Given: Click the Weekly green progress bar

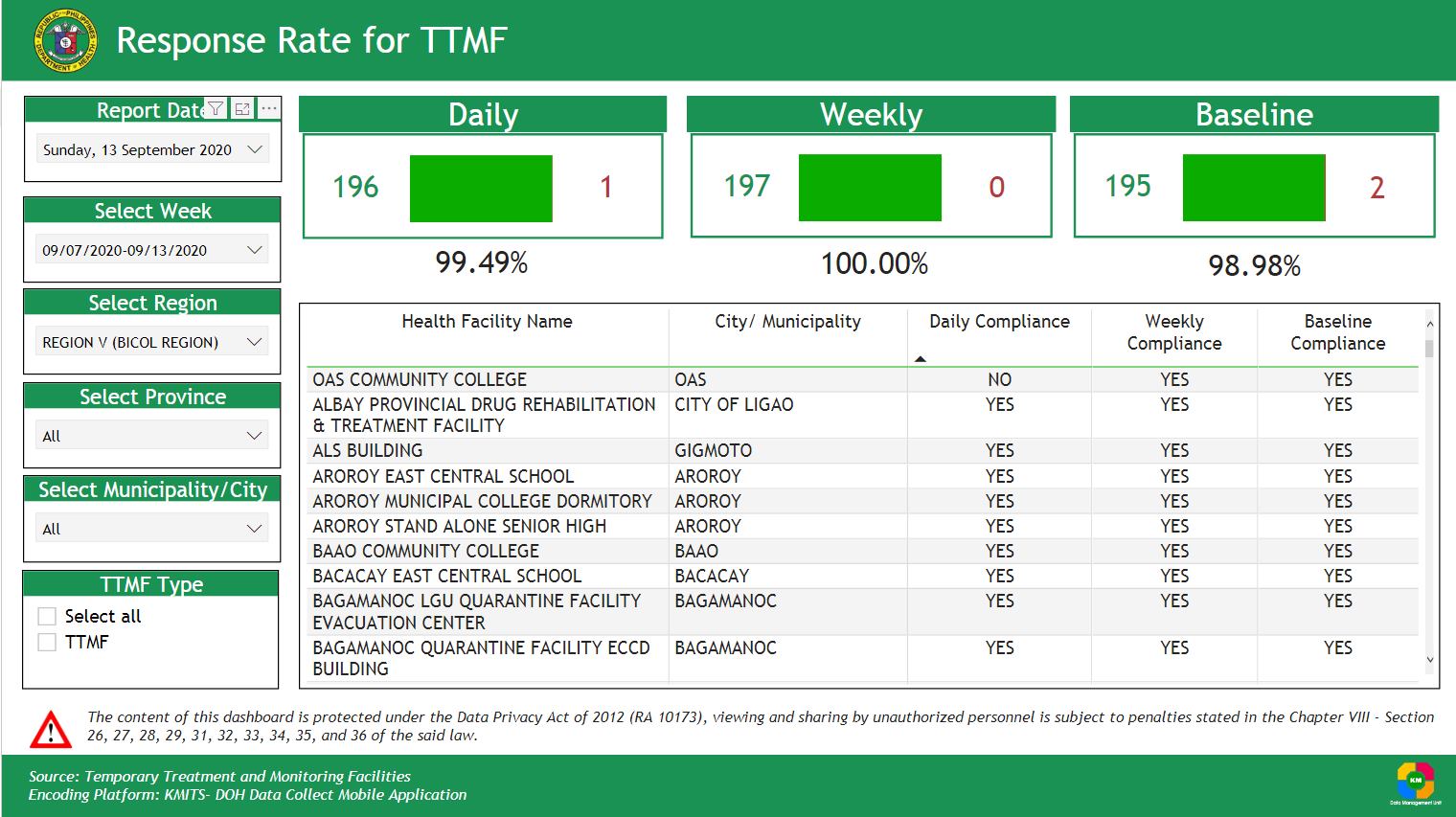Looking at the screenshot, I should coord(870,188).
